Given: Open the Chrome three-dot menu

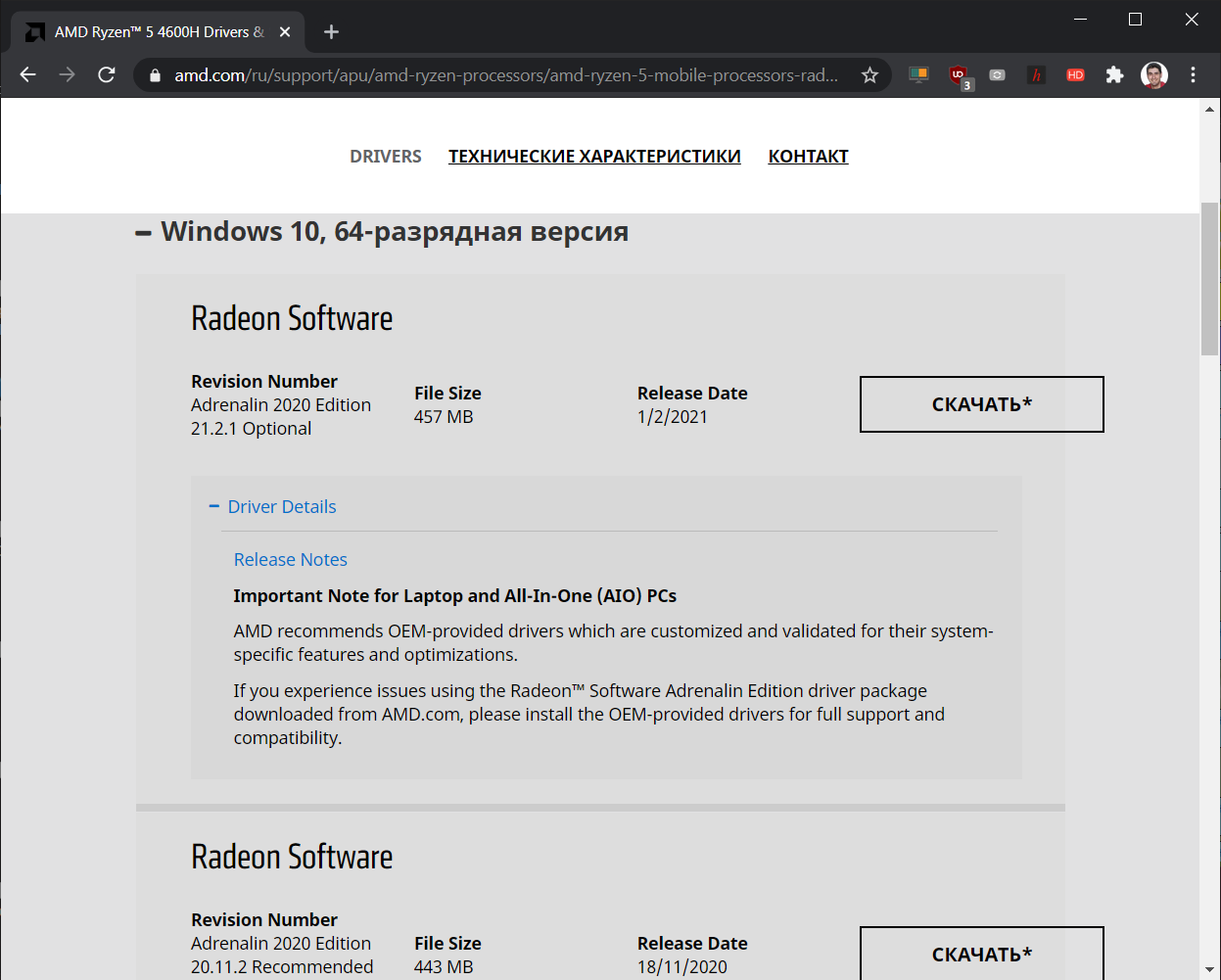Looking at the screenshot, I should (x=1193, y=74).
